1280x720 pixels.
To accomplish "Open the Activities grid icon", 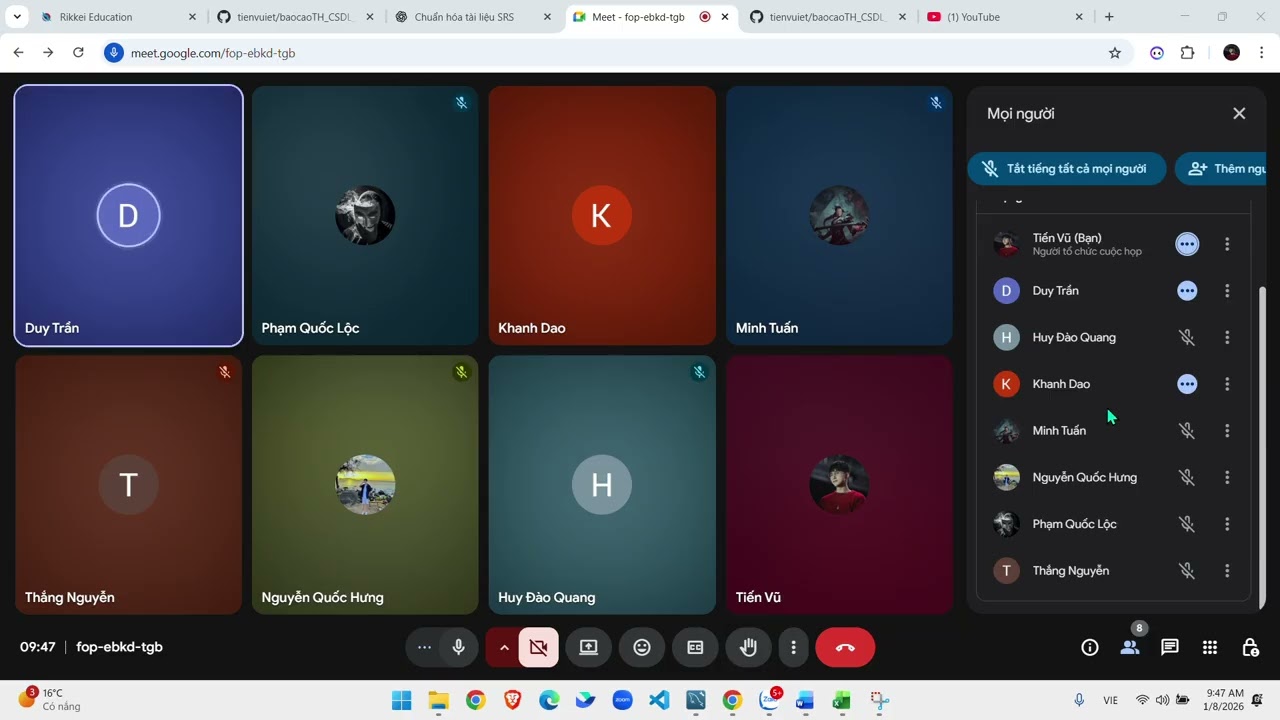I will pos(1210,647).
